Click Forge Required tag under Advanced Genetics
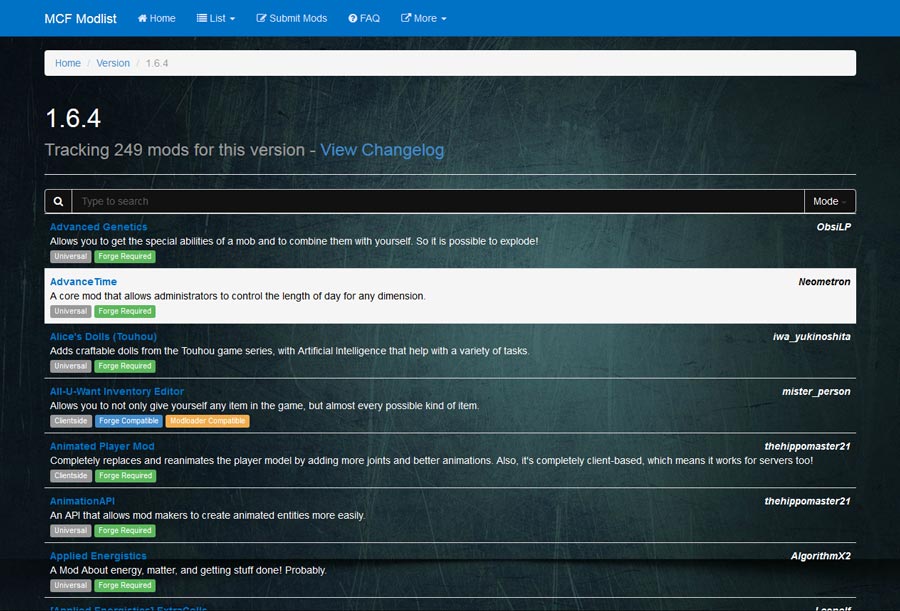The height and width of the screenshot is (611, 900). (125, 257)
